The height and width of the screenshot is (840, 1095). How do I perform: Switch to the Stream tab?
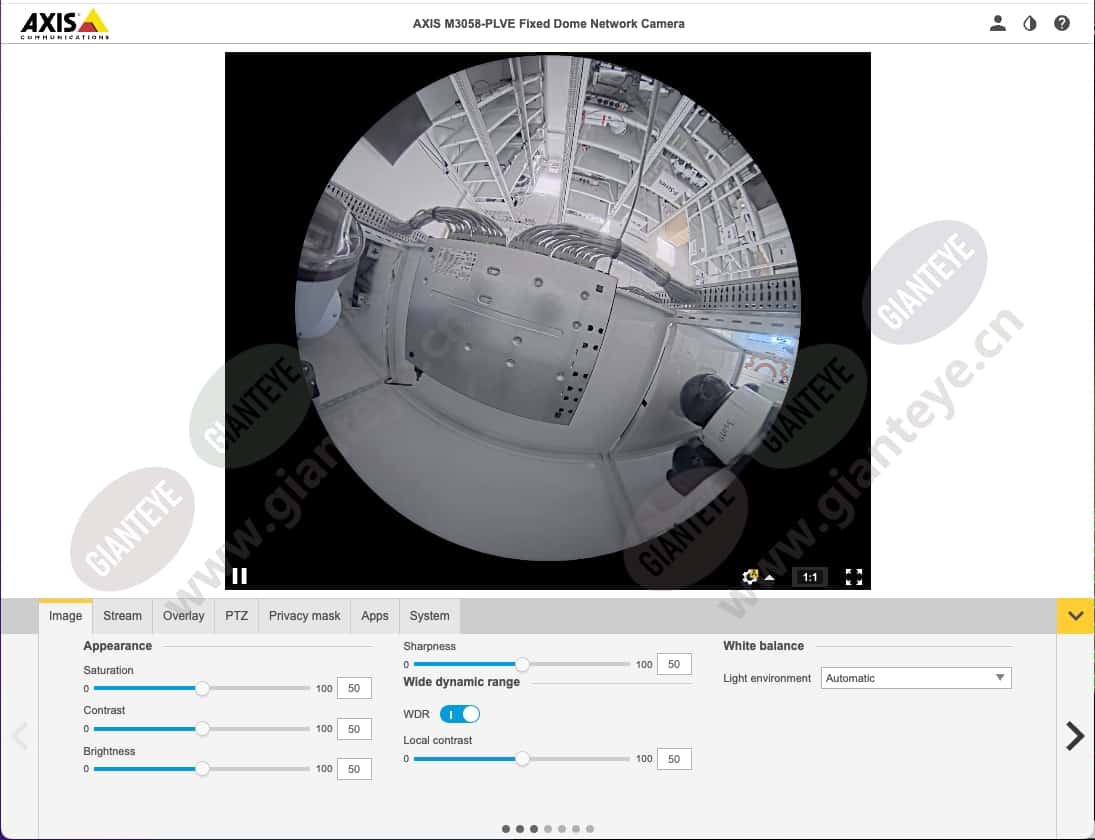pos(122,616)
